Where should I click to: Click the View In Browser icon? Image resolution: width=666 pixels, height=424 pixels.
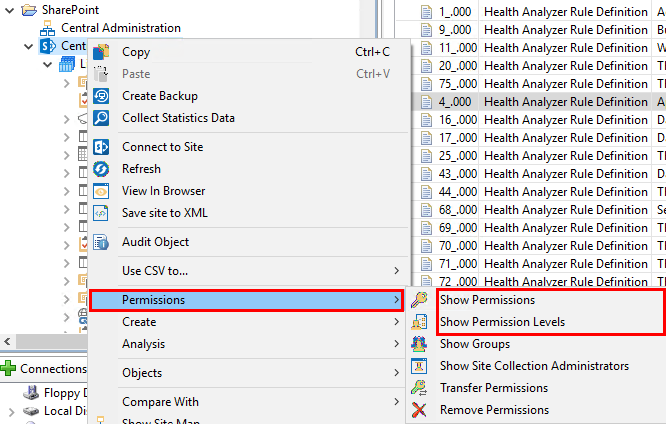pos(101,191)
